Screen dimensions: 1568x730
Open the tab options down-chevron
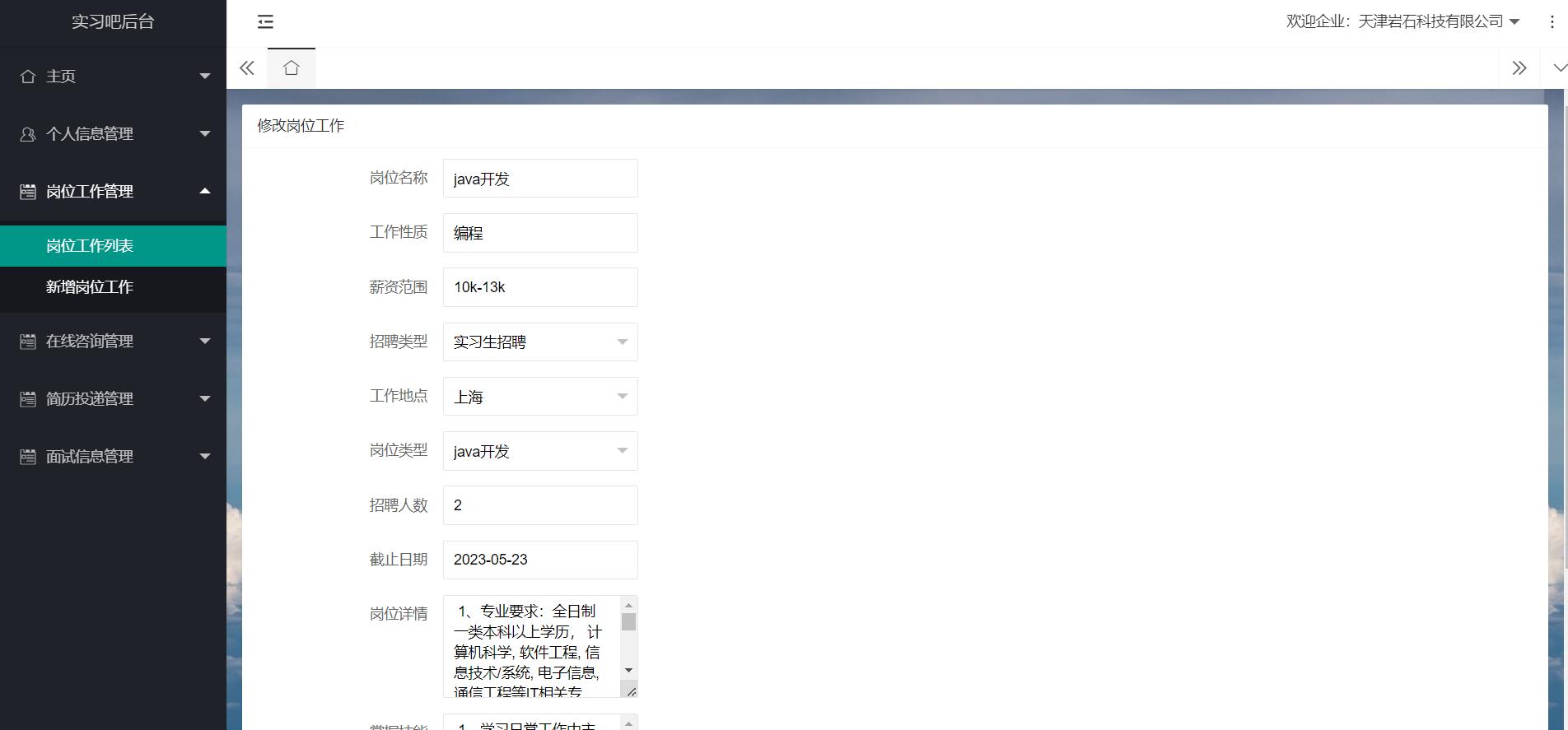coord(1559,68)
